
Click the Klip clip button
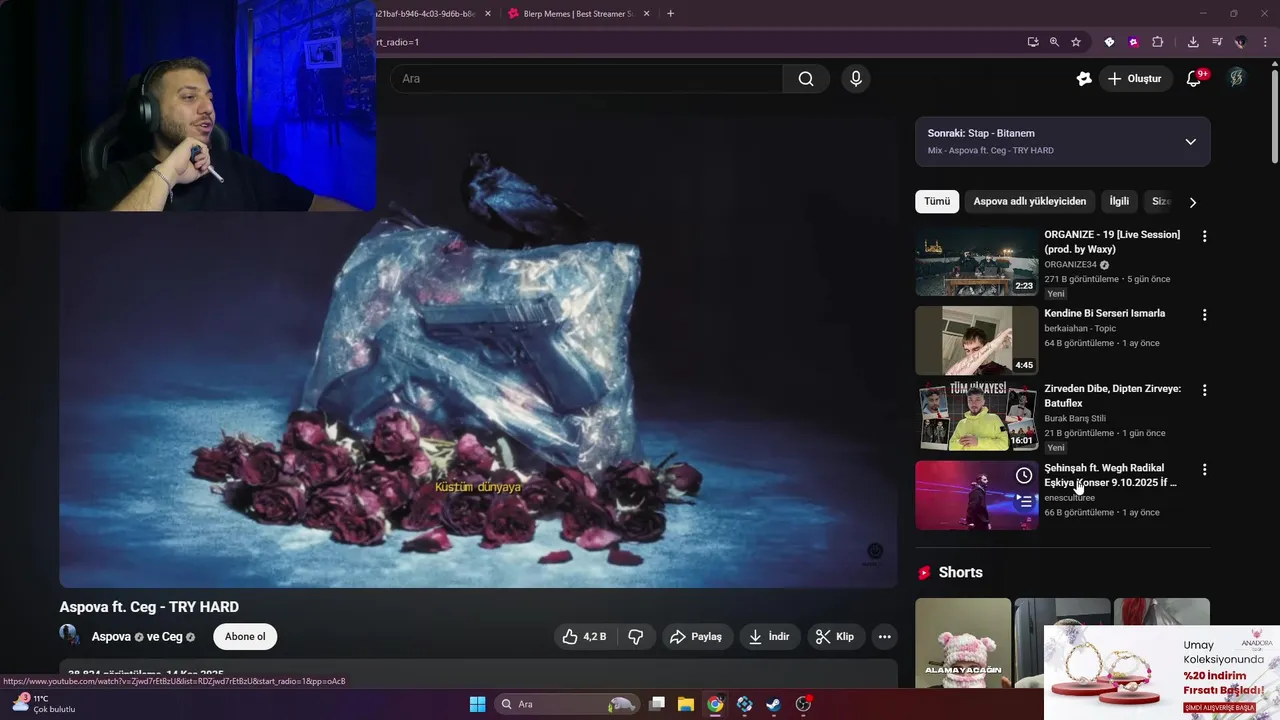coord(835,637)
